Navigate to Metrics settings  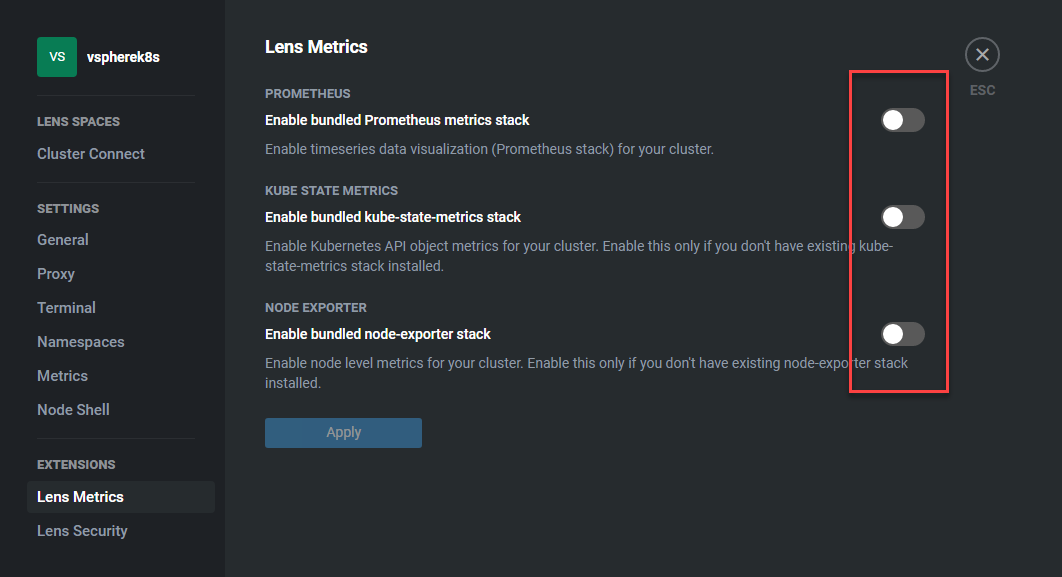(62, 376)
